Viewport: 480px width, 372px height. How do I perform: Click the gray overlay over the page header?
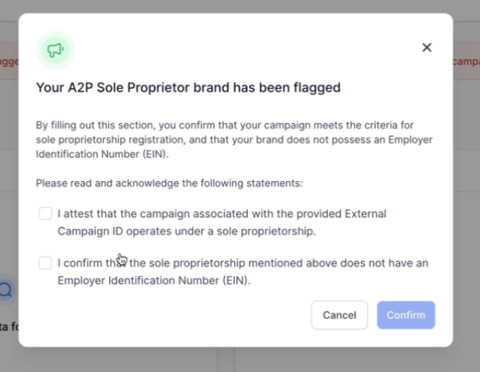click(240, 6)
